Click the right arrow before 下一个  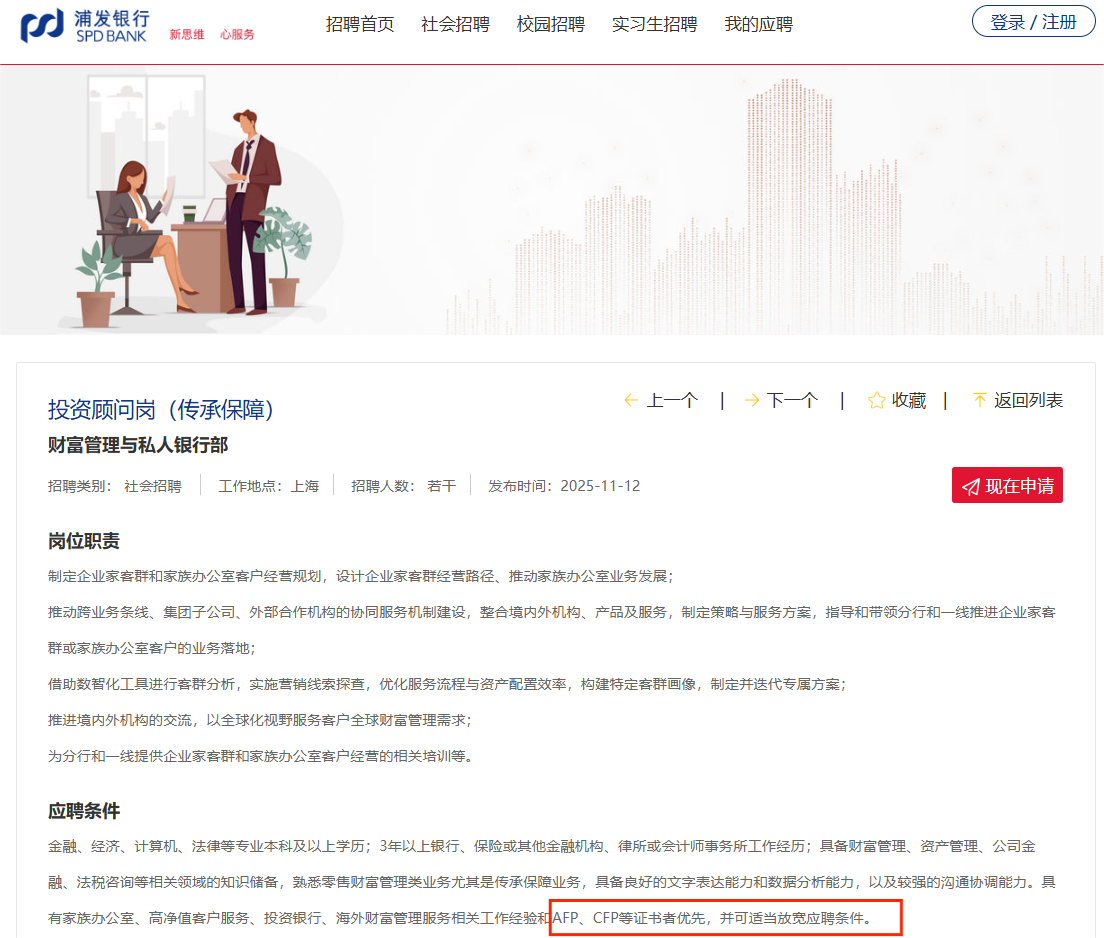pyautogui.click(x=751, y=399)
